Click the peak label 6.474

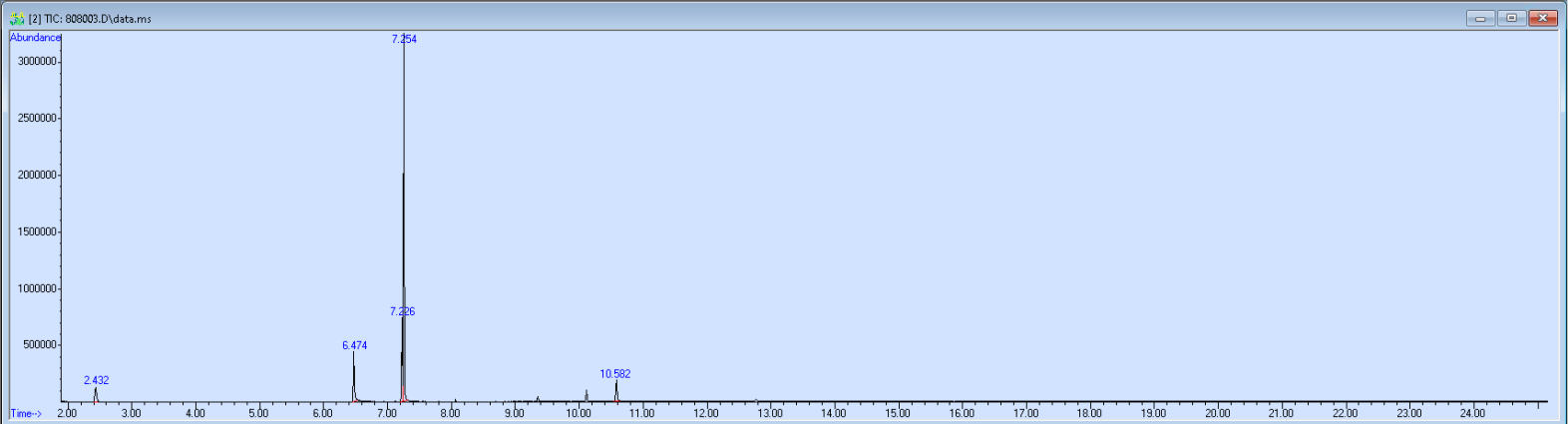coord(354,345)
